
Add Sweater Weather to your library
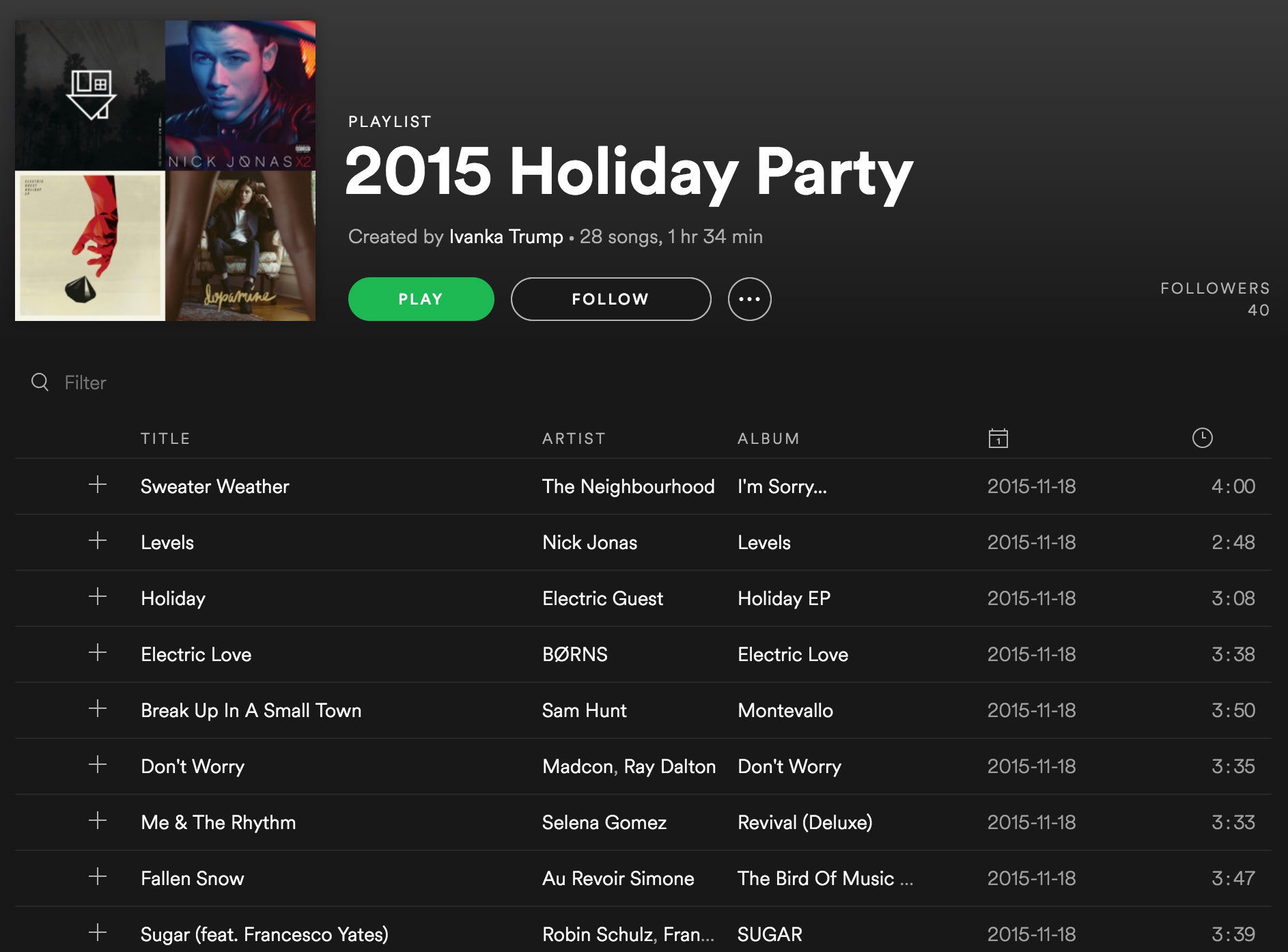tap(98, 485)
